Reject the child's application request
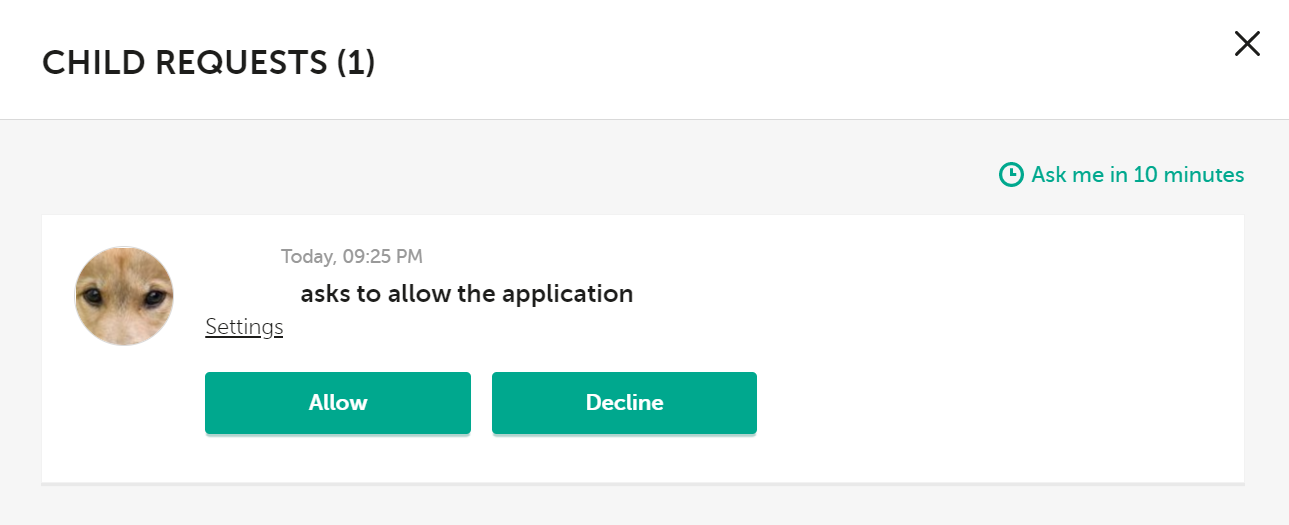The height and width of the screenshot is (525, 1289). [624, 403]
